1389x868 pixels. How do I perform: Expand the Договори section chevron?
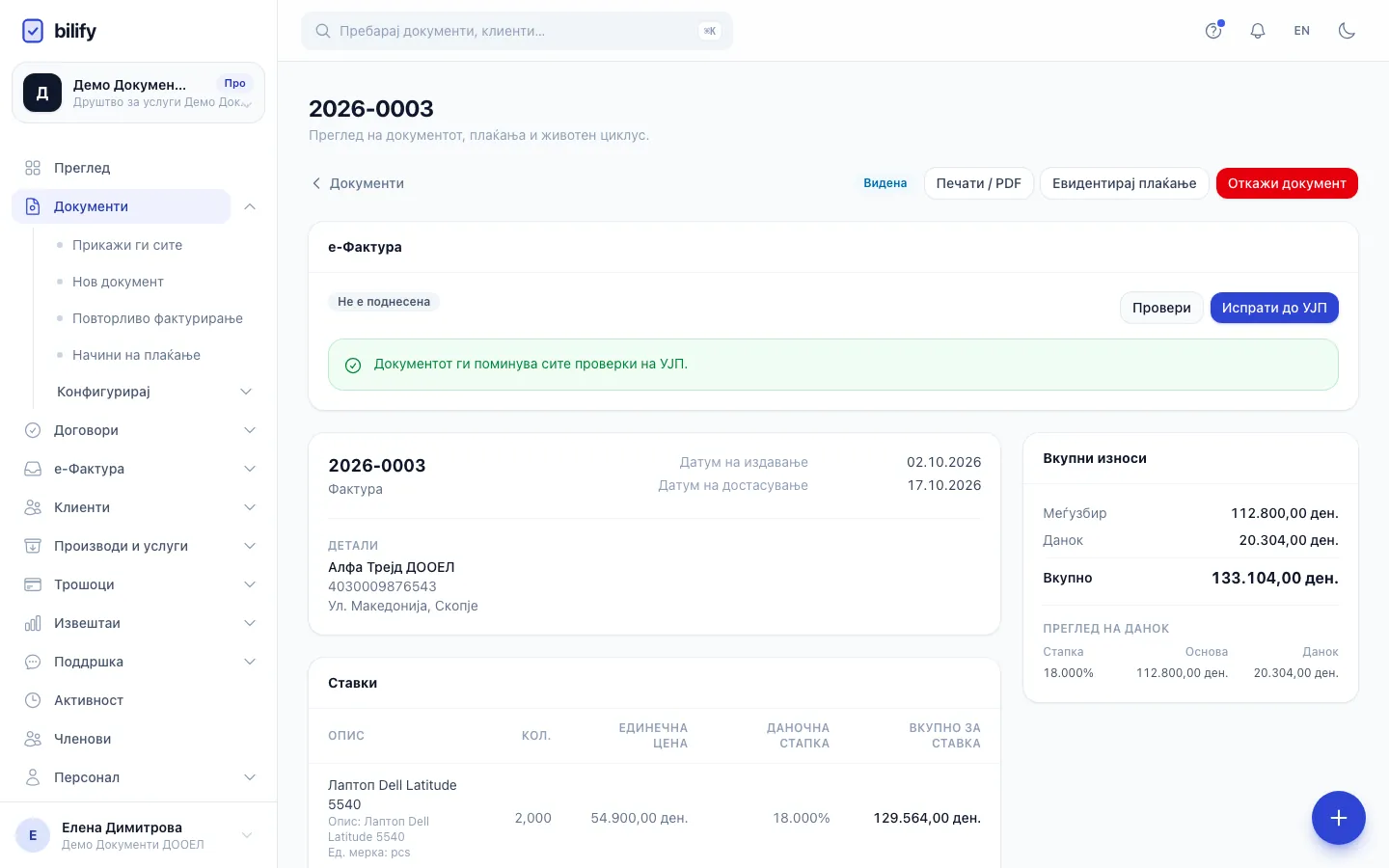tap(250, 430)
